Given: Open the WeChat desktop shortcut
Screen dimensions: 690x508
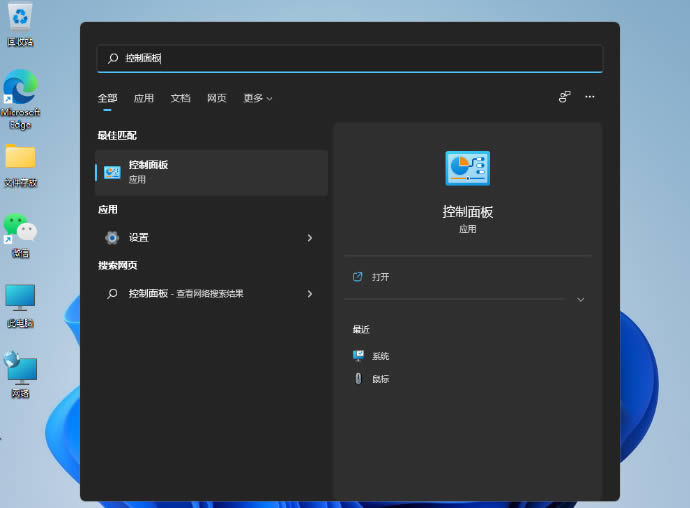Looking at the screenshot, I should tap(20, 229).
